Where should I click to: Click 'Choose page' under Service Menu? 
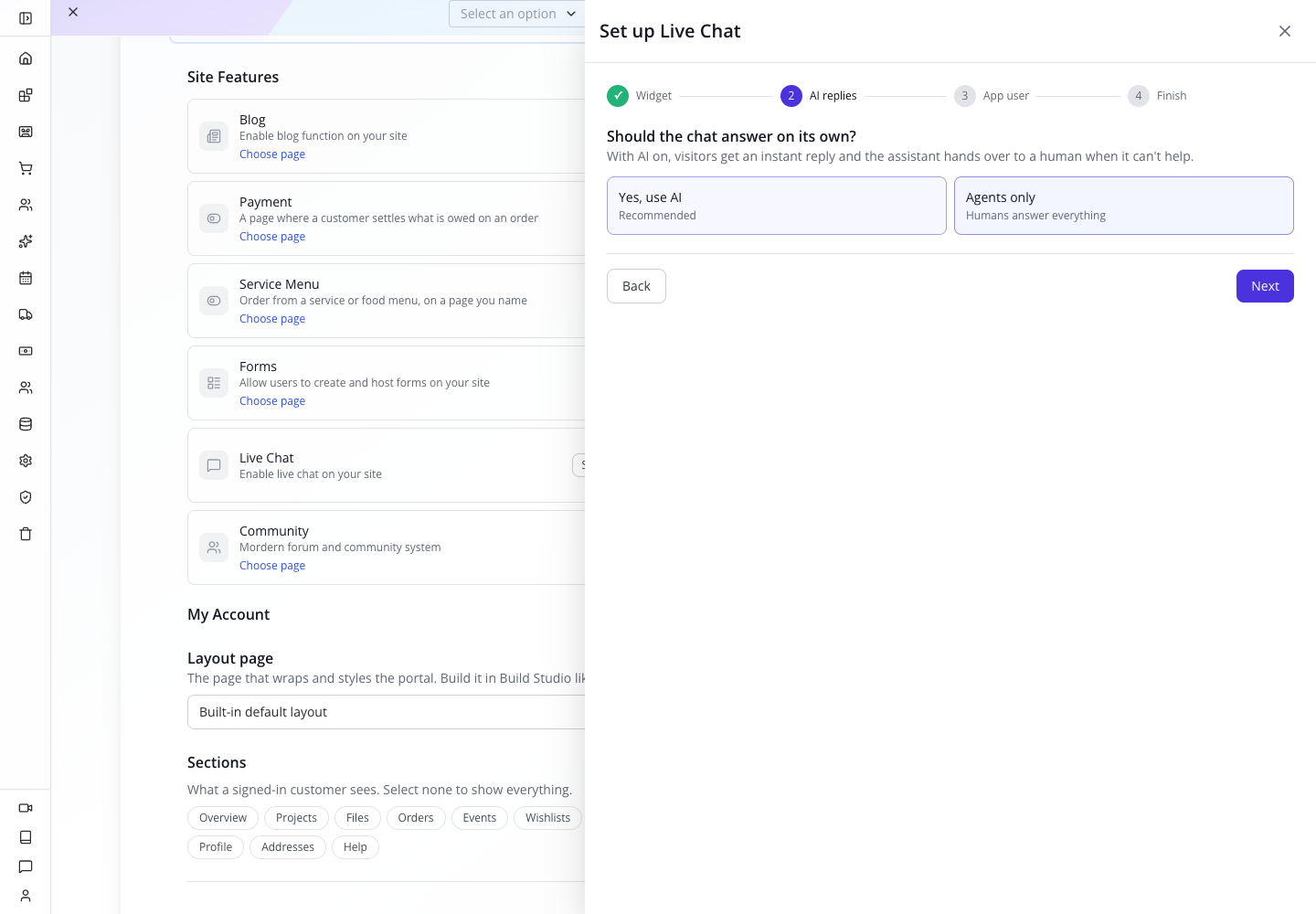[x=272, y=319]
